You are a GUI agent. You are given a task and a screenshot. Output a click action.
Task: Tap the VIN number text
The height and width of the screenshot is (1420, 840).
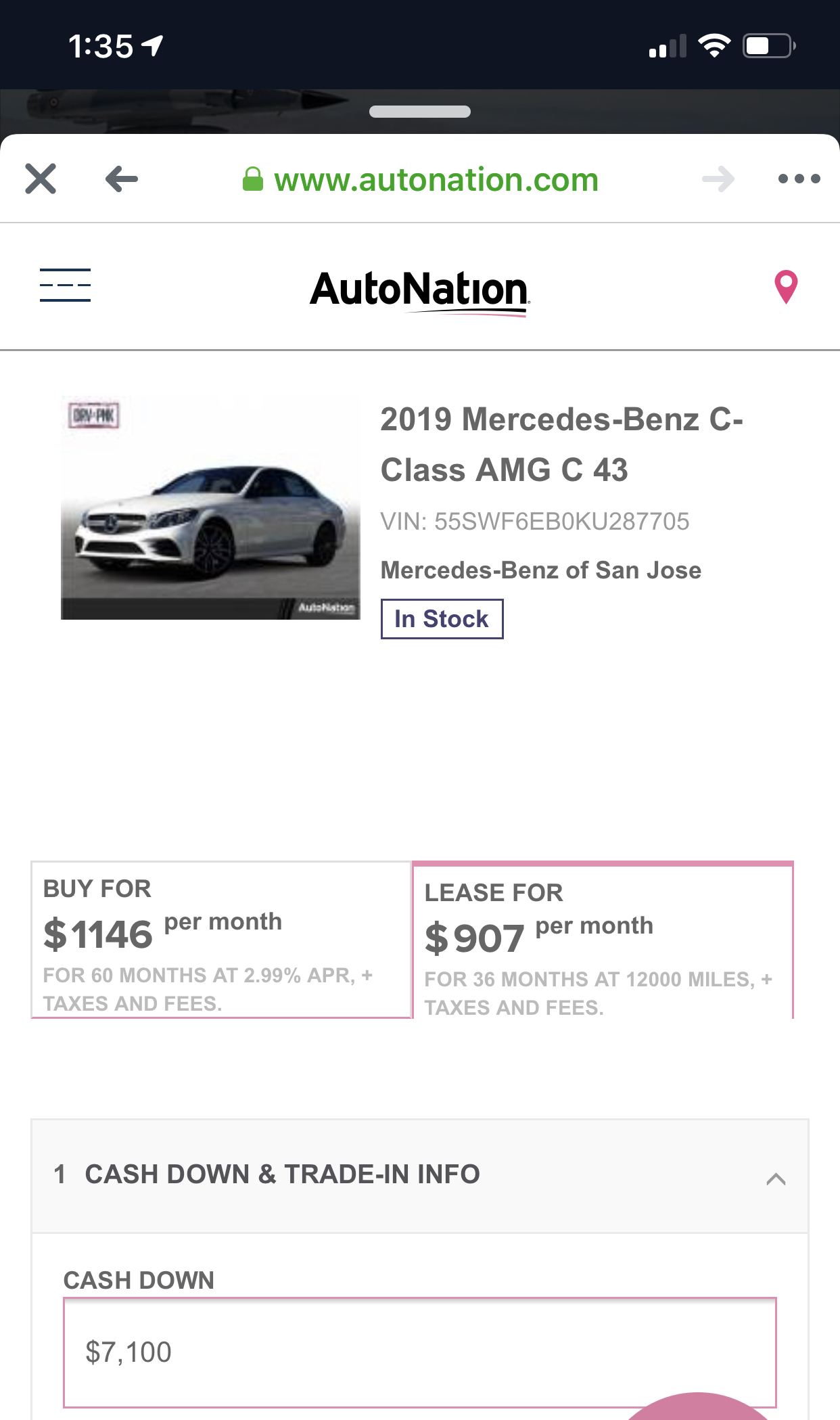534,522
